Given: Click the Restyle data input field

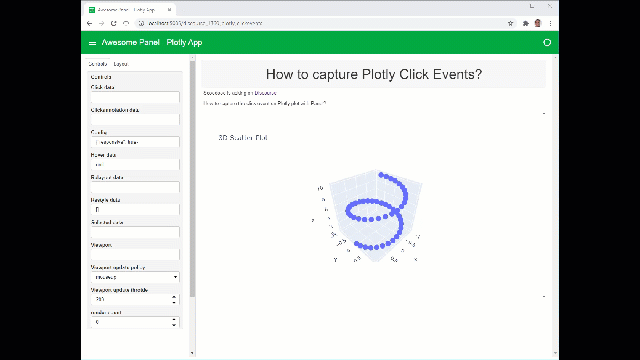Looking at the screenshot, I should pos(135,209).
